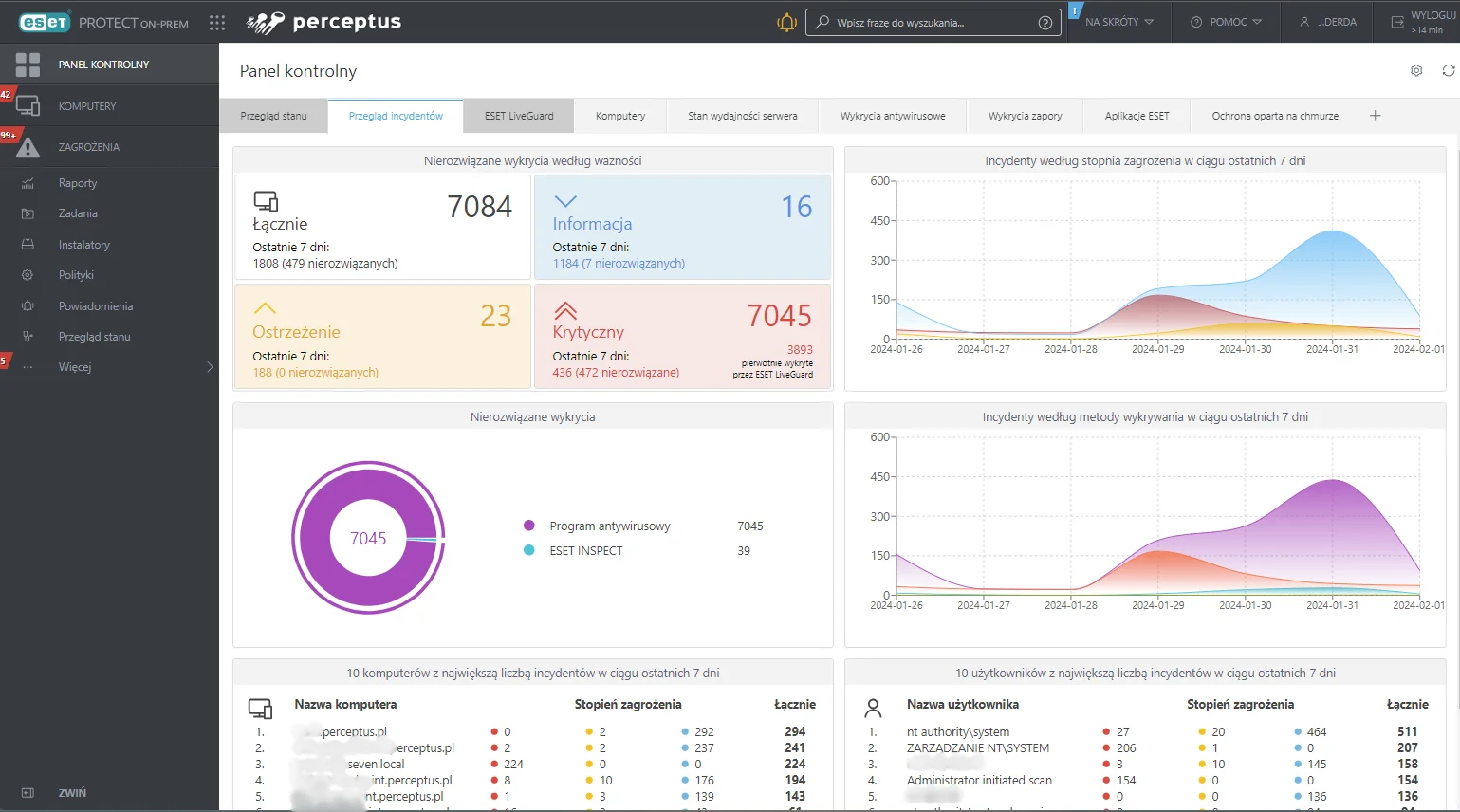The image size is (1460, 812).
Task: Switch to the ESET LiveGuard tab
Action: click(x=519, y=116)
